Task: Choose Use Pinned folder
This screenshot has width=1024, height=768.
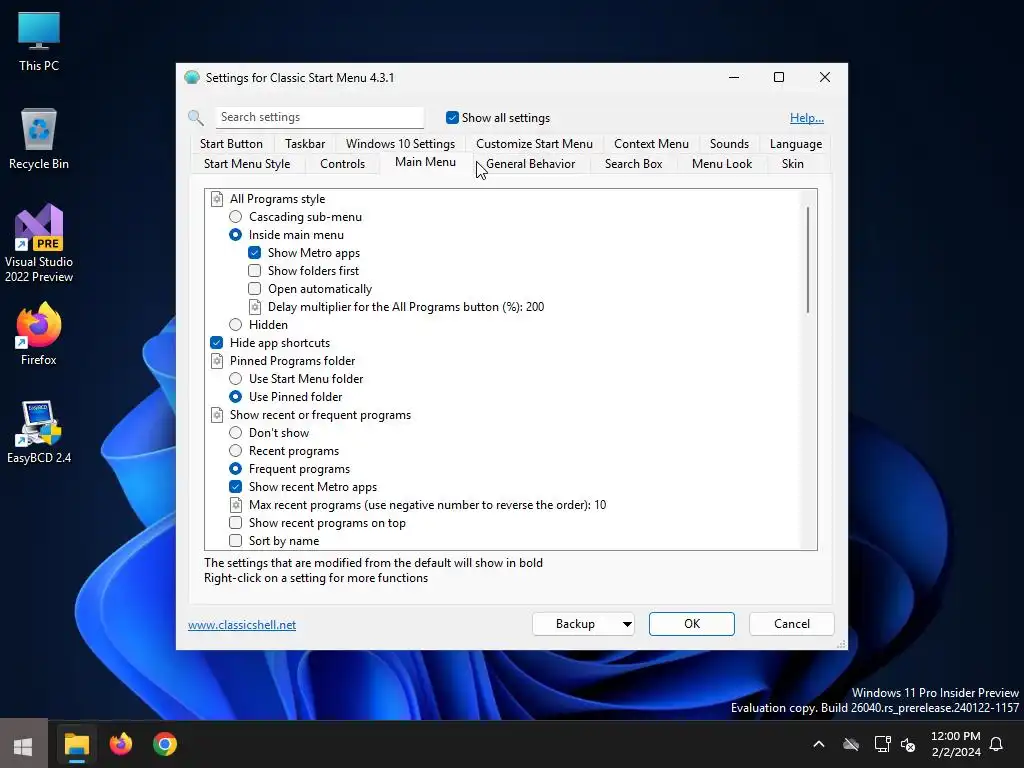Action: coord(235,397)
